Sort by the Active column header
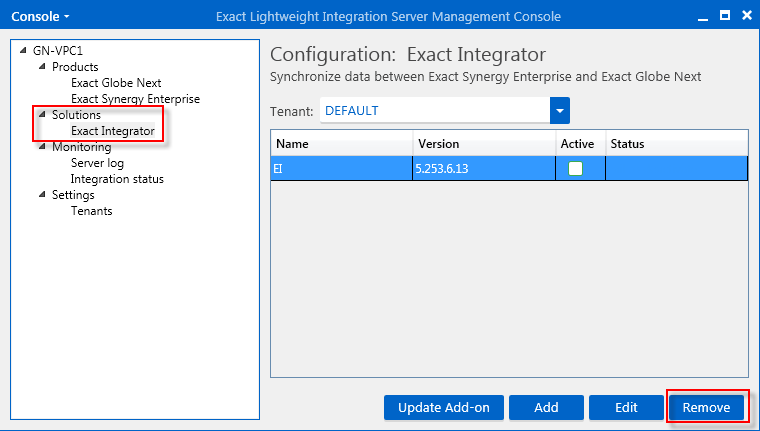The image size is (760, 431). coord(580,144)
